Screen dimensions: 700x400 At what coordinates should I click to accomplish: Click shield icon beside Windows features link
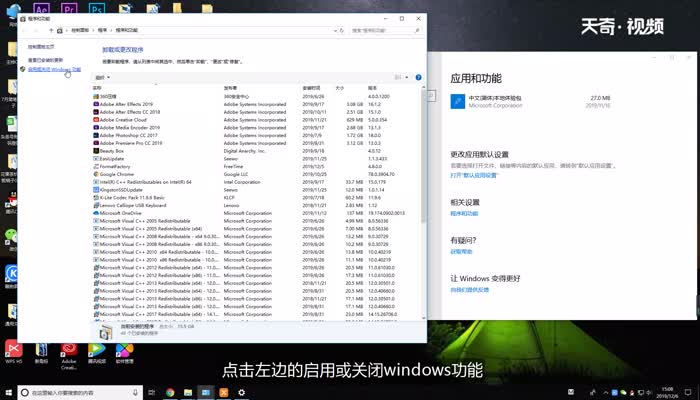click(22, 69)
